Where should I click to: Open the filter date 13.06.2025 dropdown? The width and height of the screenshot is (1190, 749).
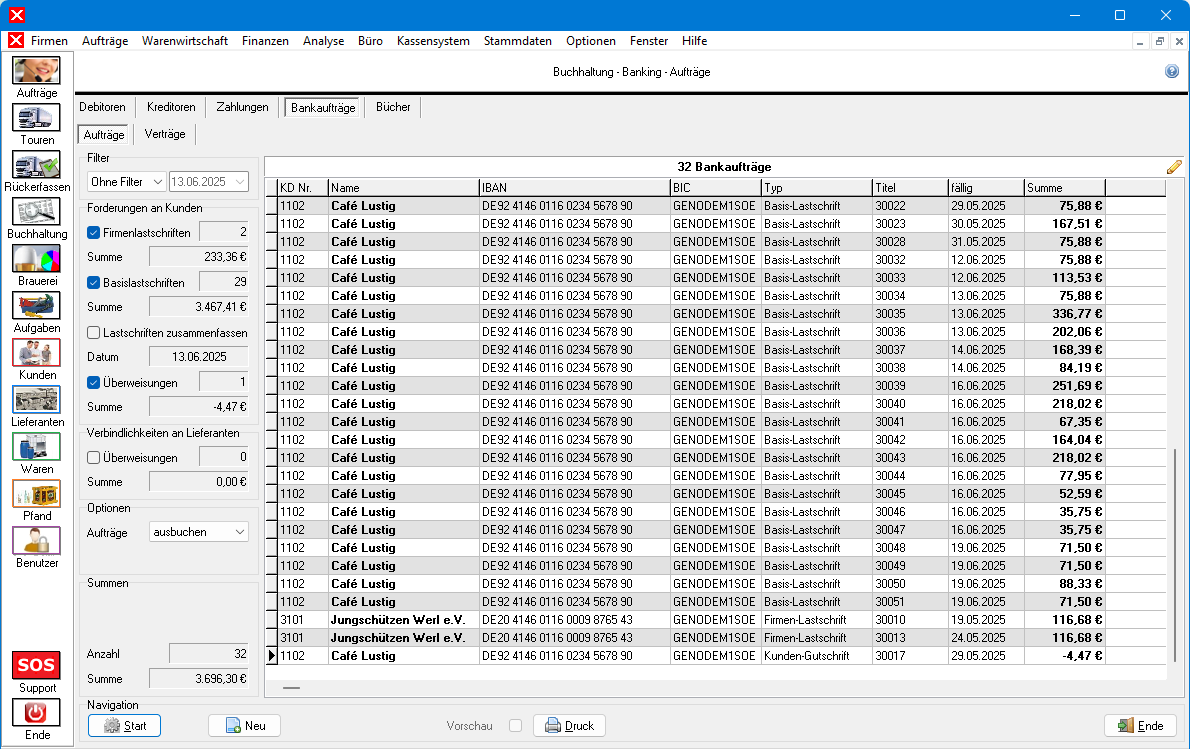tap(208, 182)
